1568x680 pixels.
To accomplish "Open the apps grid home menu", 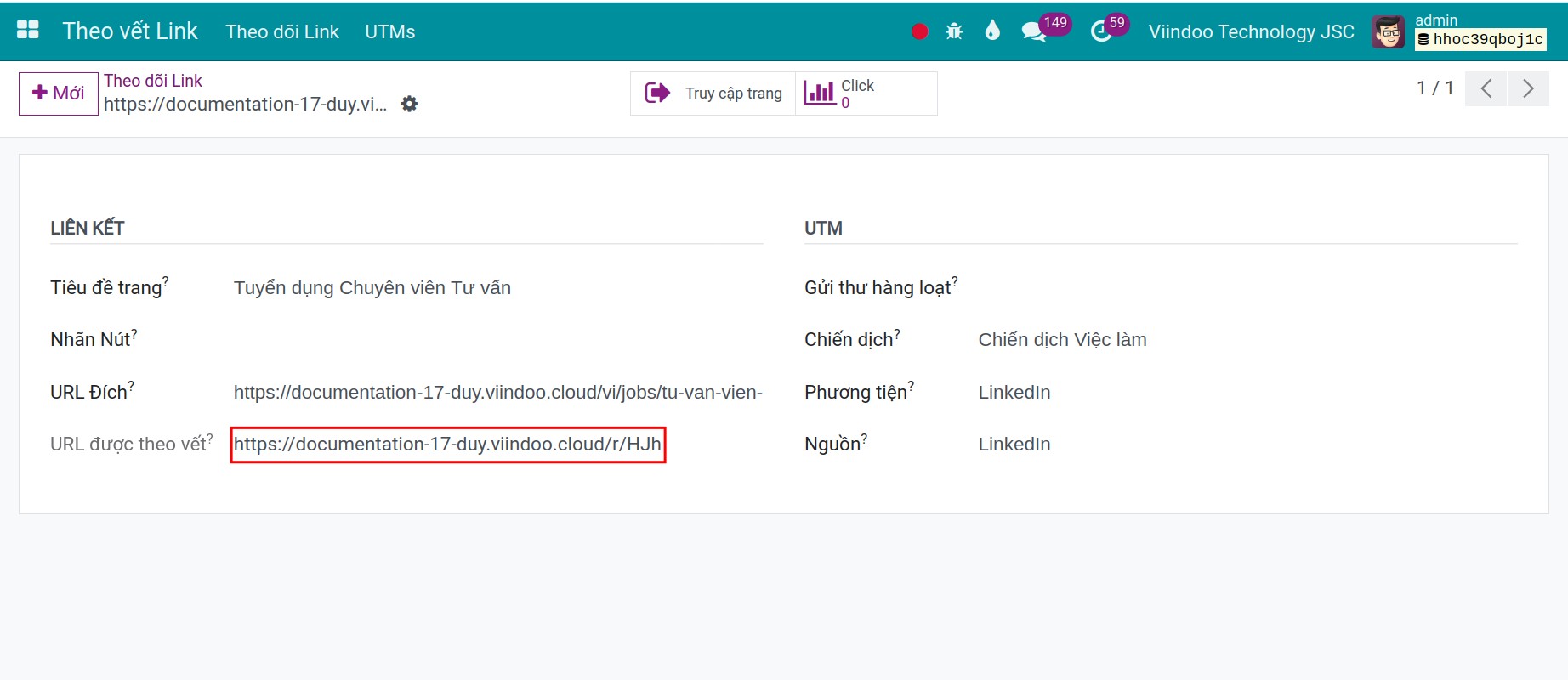I will (x=28, y=31).
